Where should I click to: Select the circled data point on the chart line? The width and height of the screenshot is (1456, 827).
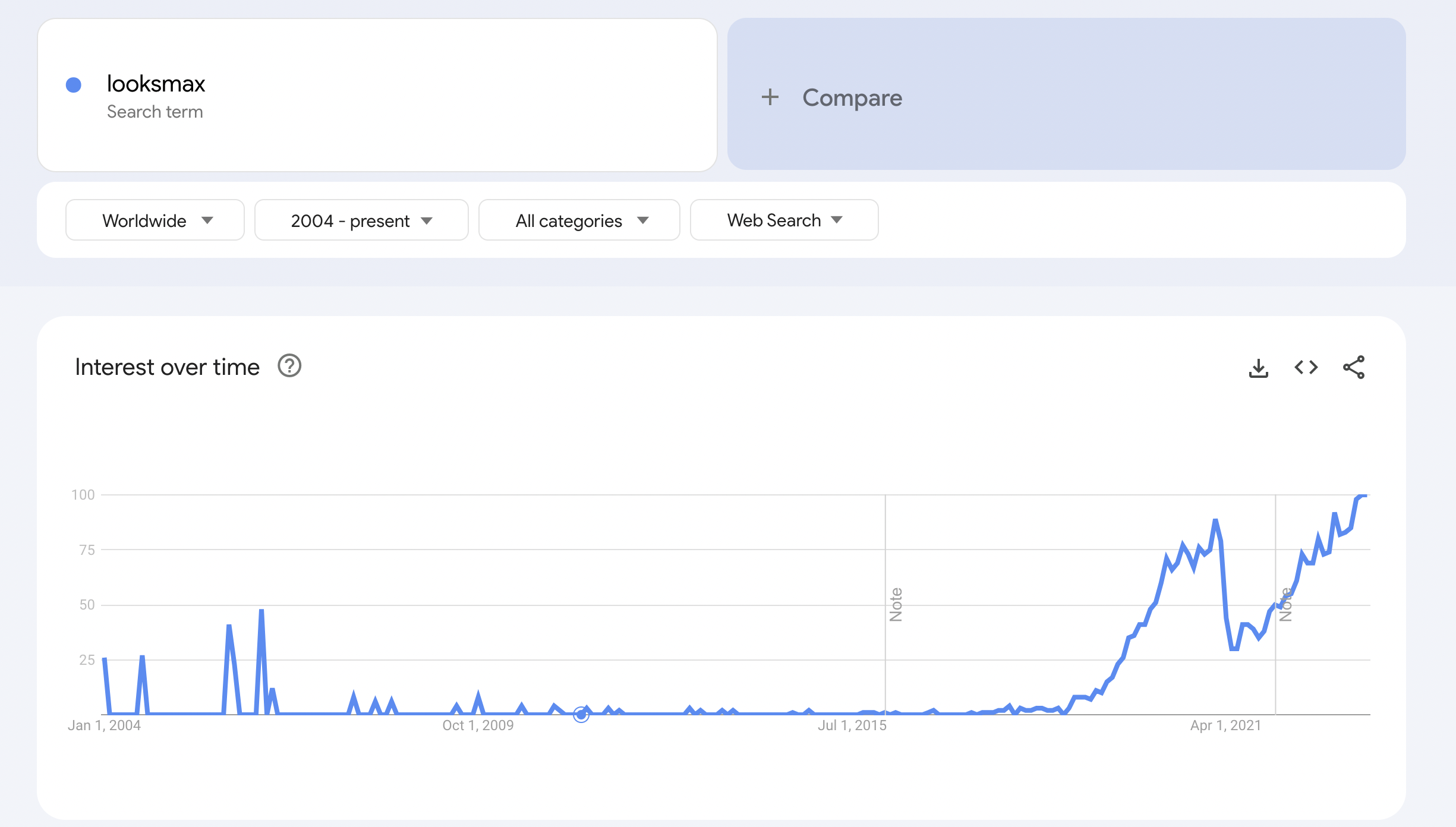click(x=581, y=715)
